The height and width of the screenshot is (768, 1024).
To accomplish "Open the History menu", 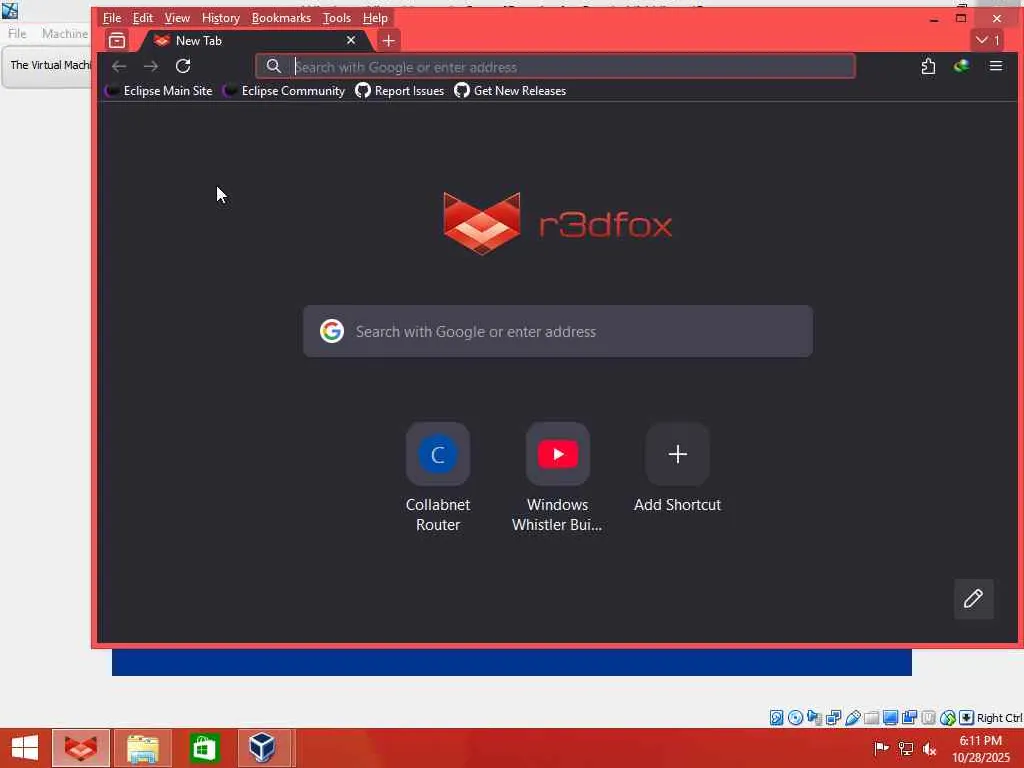I will tap(220, 18).
